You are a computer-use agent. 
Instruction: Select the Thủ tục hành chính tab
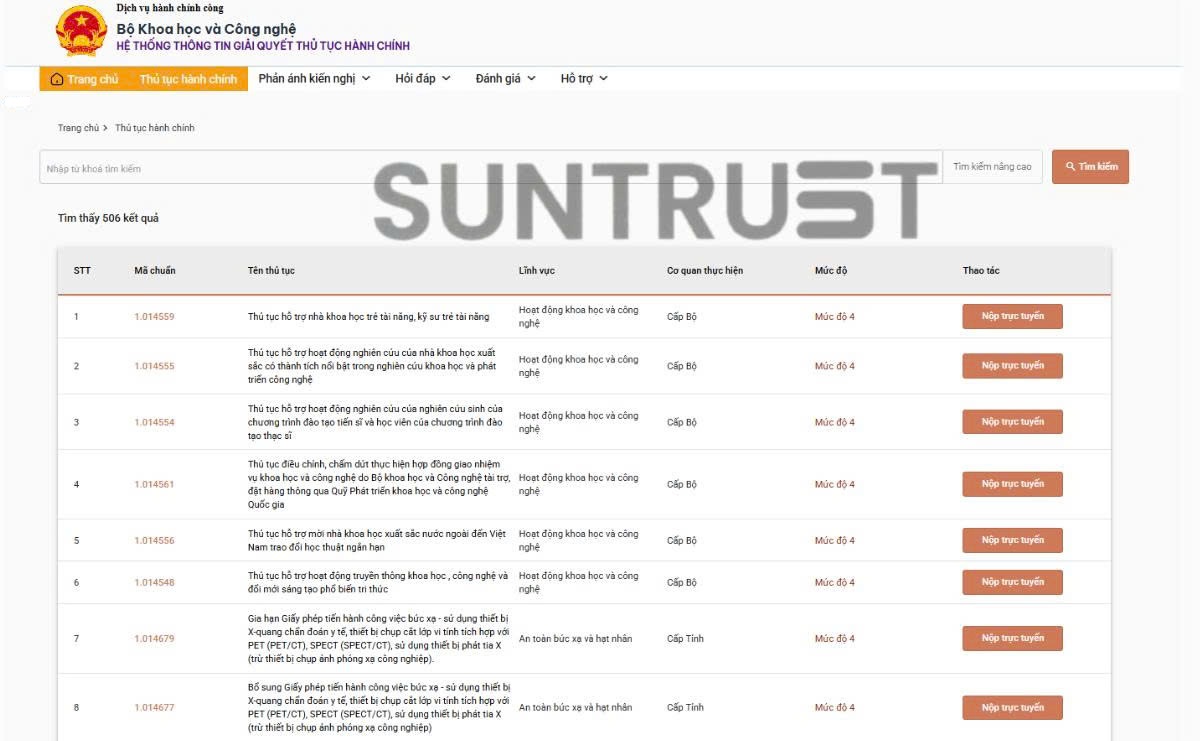tap(188, 79)
